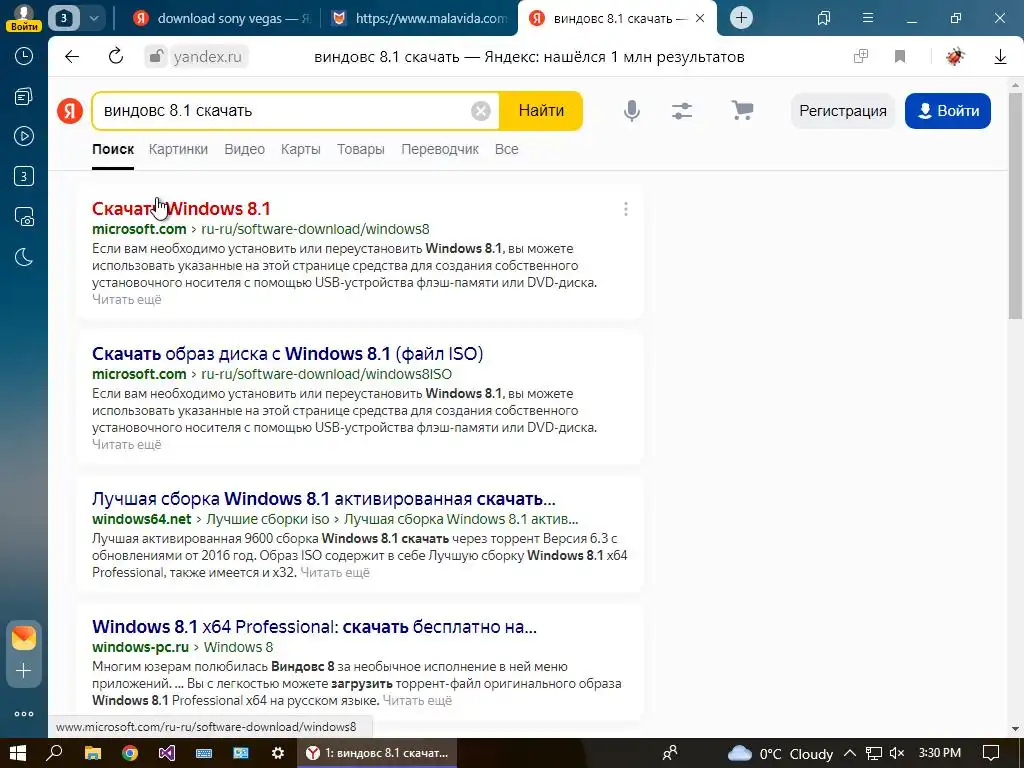
Task: Click the profile avatar labeled Войти
Action: tap(24, 18)
